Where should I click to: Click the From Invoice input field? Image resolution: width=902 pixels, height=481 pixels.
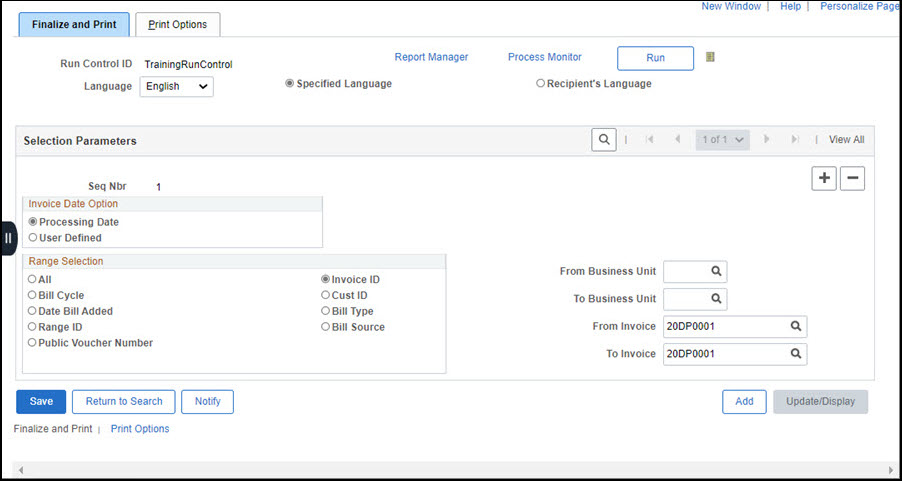[724, 326]
